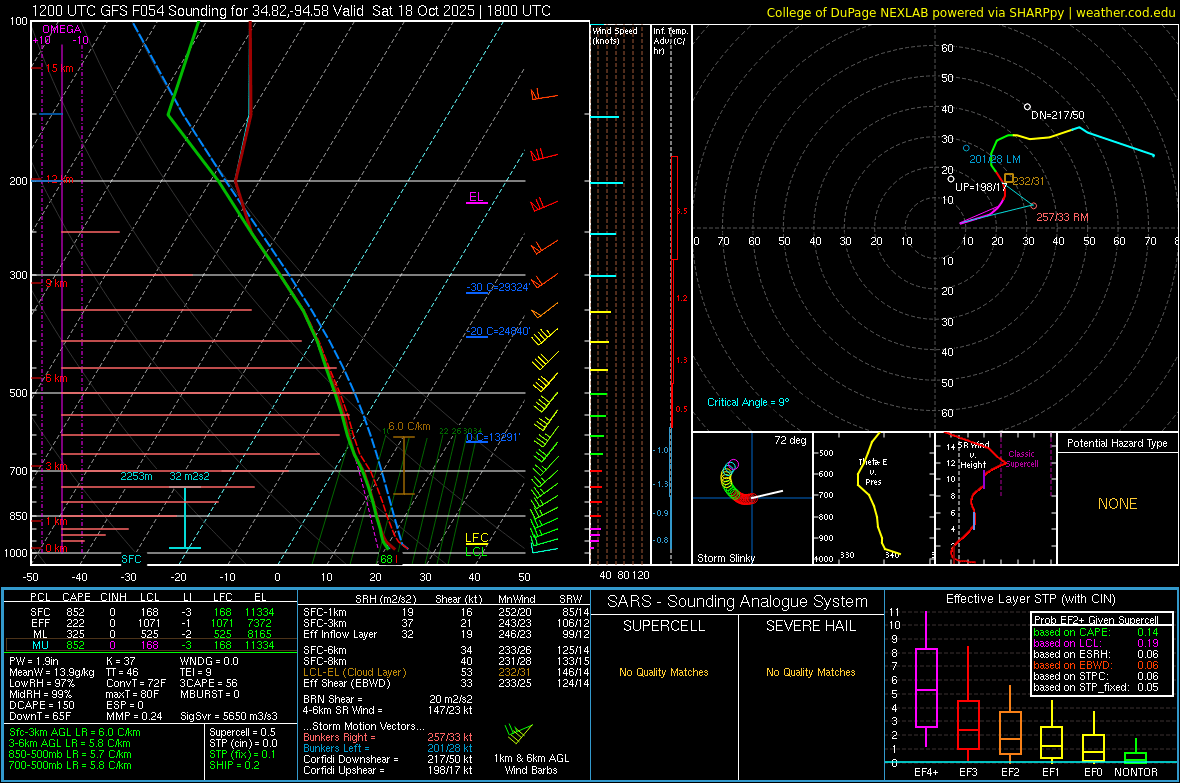Click the -20 C=24840' height label
The image size is (1180, 783).
click(498, 331)
